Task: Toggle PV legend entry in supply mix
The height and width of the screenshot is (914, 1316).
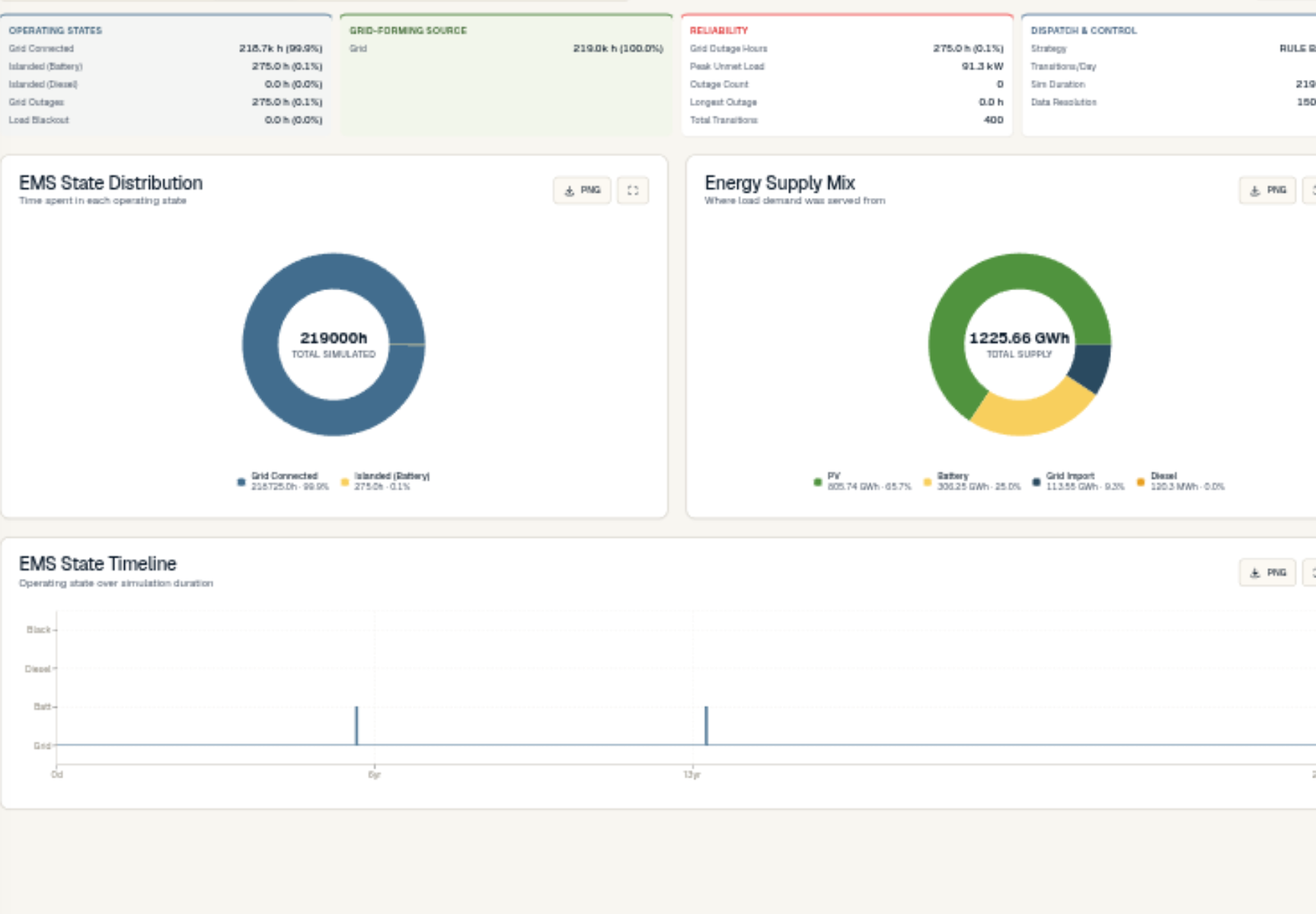Action: pos(862,481)
